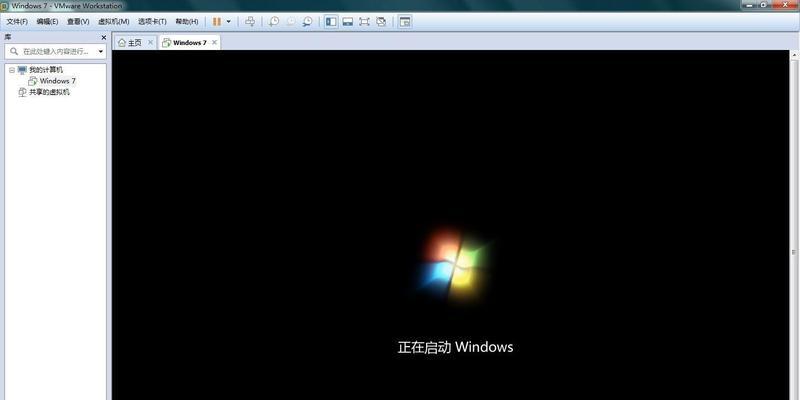Pause the virtual machine with the orange button
The height and width of the screenshot is (400, 800).
tap(217, 22)
